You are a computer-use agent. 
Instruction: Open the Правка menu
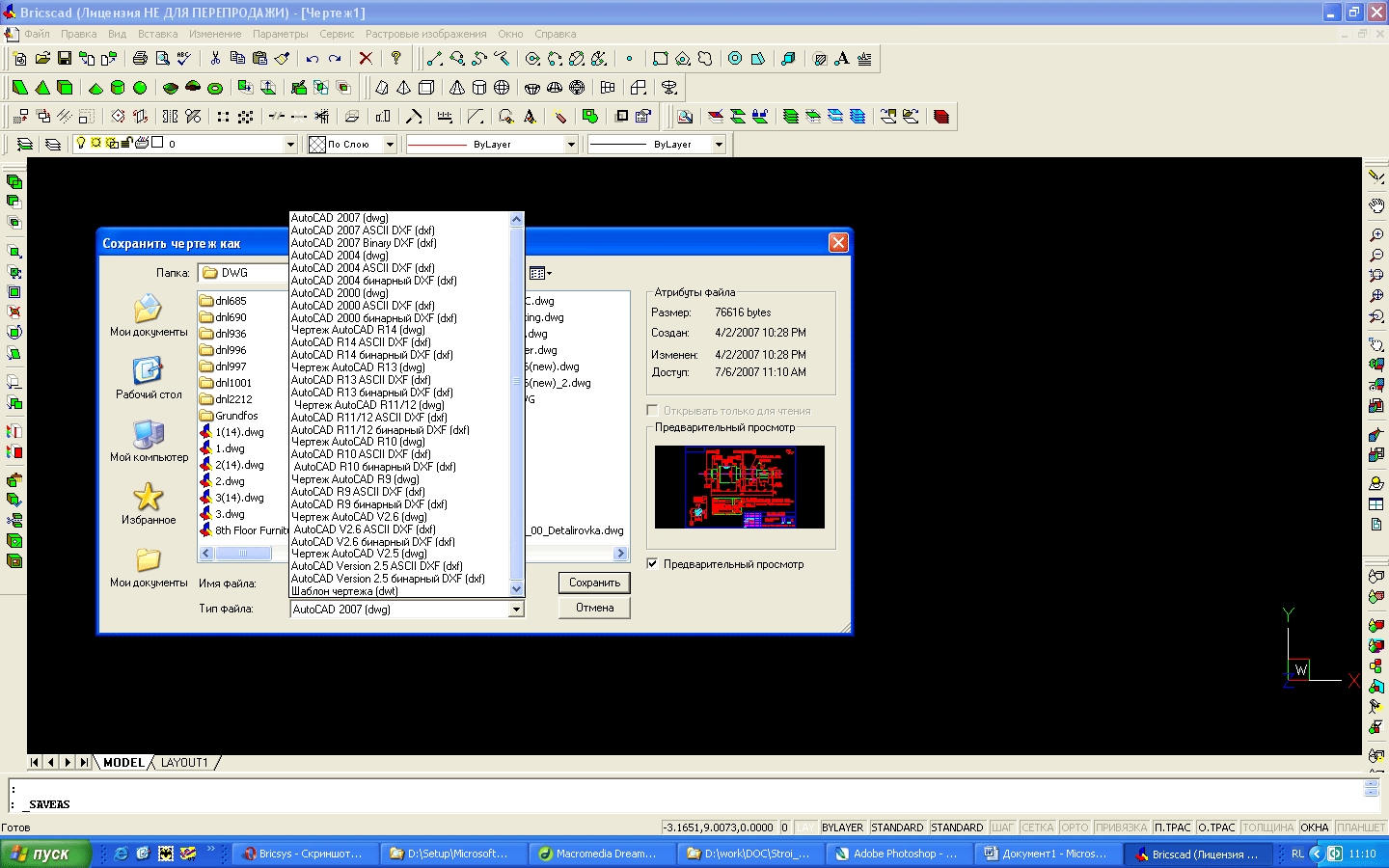(x=78, y=34)
